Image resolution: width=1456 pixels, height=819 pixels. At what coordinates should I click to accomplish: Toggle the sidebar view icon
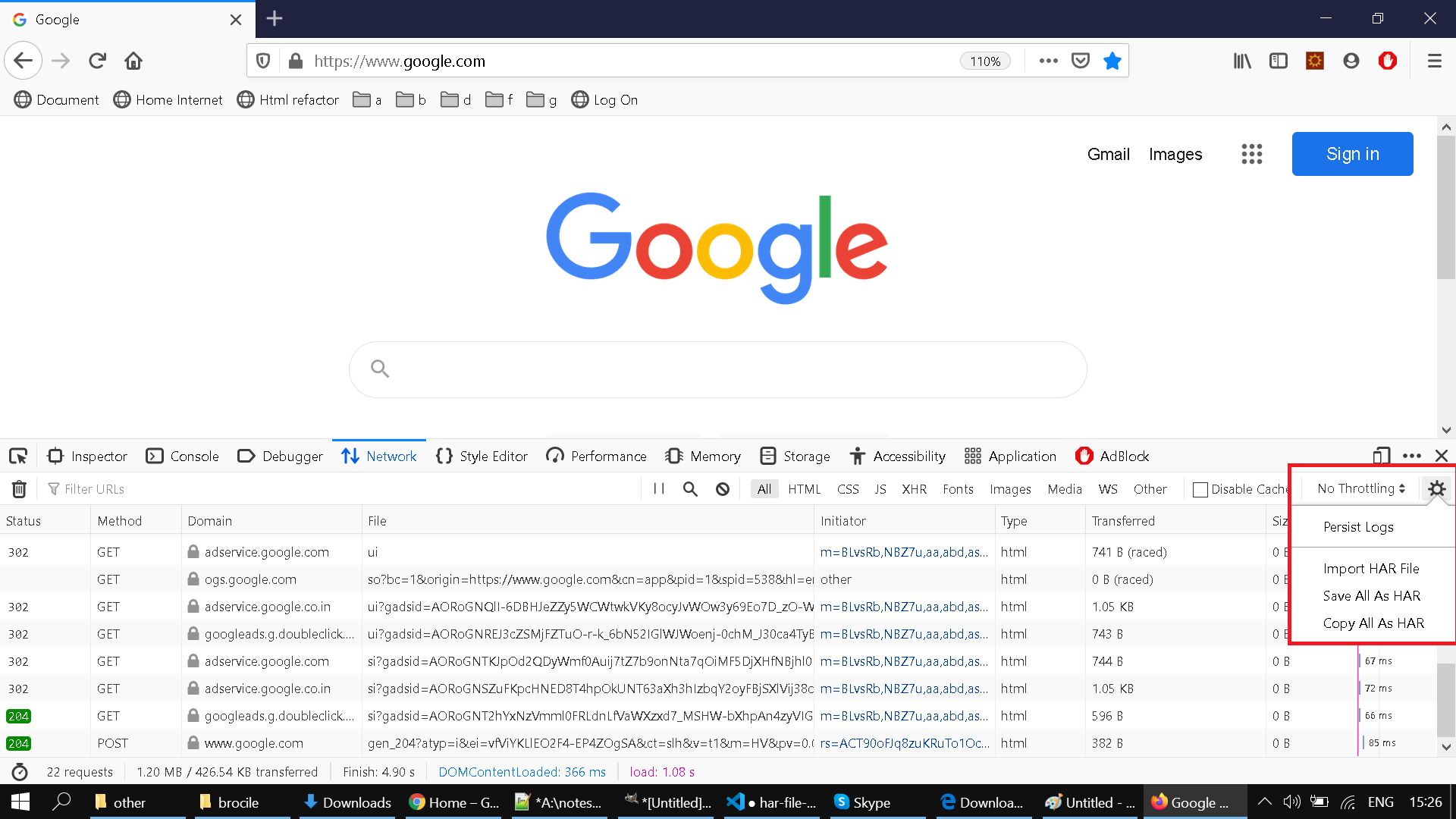(1279, 61)
